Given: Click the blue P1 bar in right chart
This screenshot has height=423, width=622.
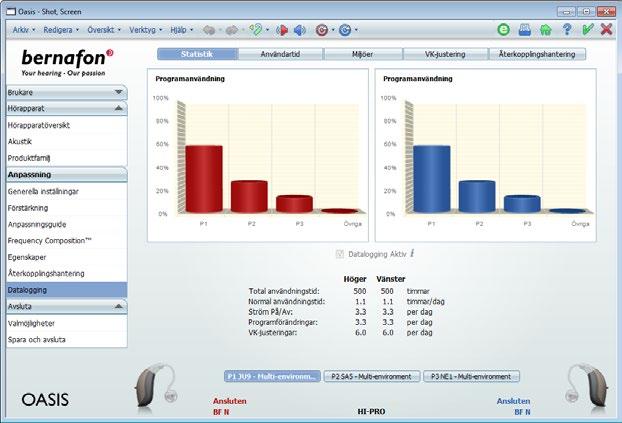Looking at the screenshot, I should pos(432,179).
